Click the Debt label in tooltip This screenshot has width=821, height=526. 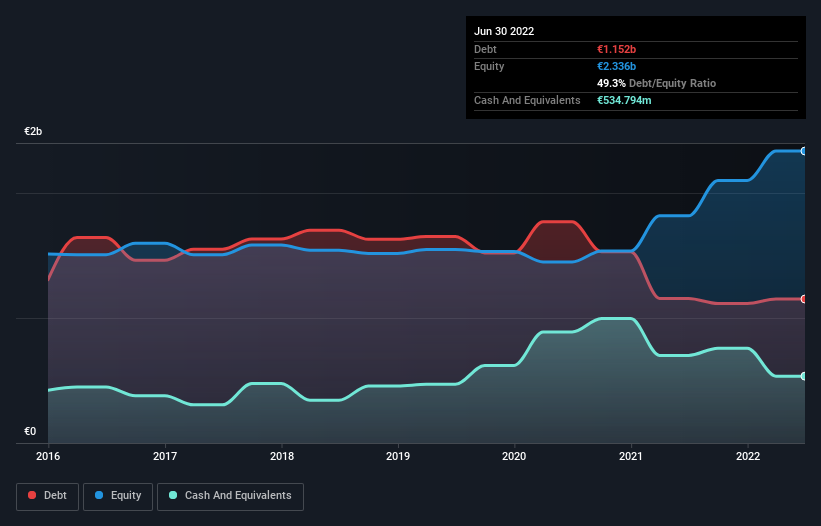click(x=485, y=49)
